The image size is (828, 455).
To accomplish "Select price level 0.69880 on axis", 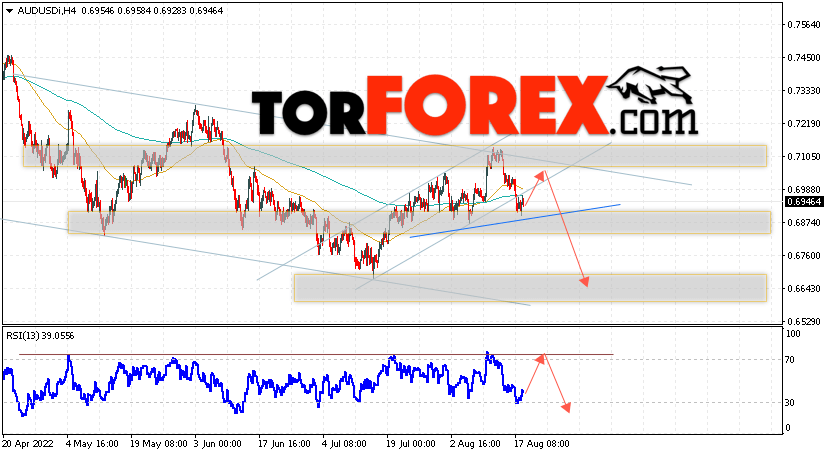I will pyautogui.click(x=805, y=189).
